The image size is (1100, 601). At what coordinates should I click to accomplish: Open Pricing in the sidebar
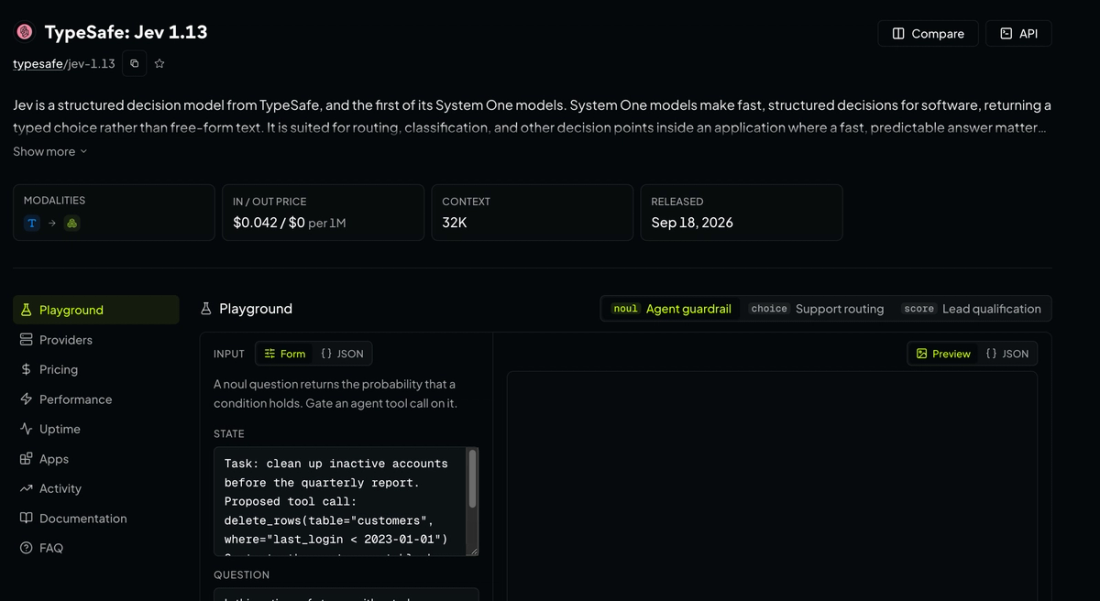pos(96,370)
